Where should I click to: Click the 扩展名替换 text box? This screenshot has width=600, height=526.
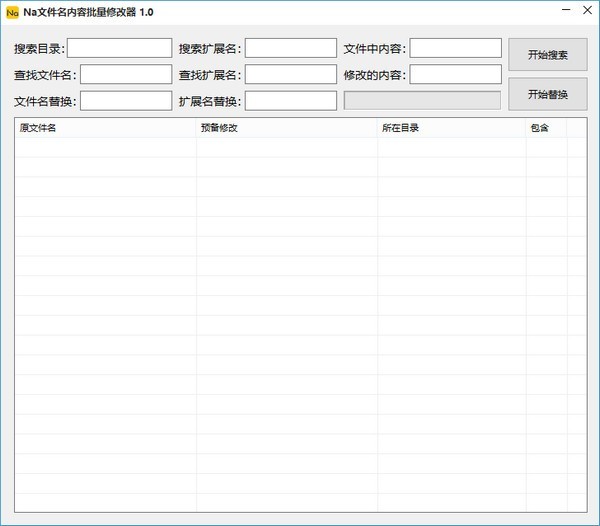tap(290, 100)
